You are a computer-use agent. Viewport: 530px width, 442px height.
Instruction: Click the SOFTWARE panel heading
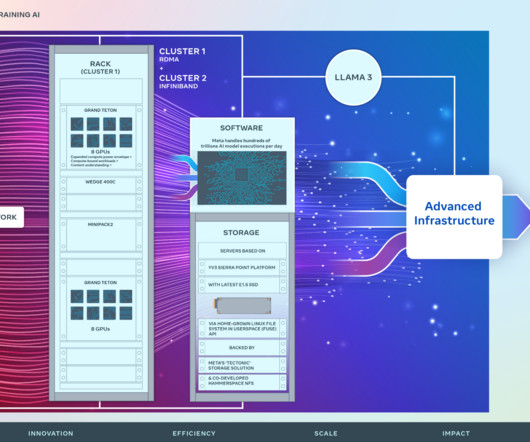241,128
